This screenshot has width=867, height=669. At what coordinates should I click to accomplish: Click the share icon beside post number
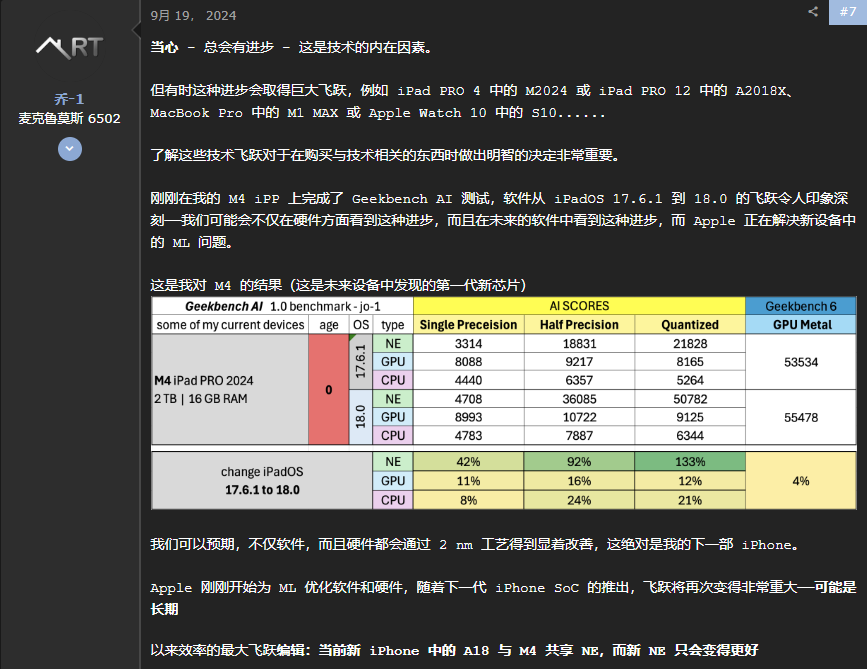point(813,12)
